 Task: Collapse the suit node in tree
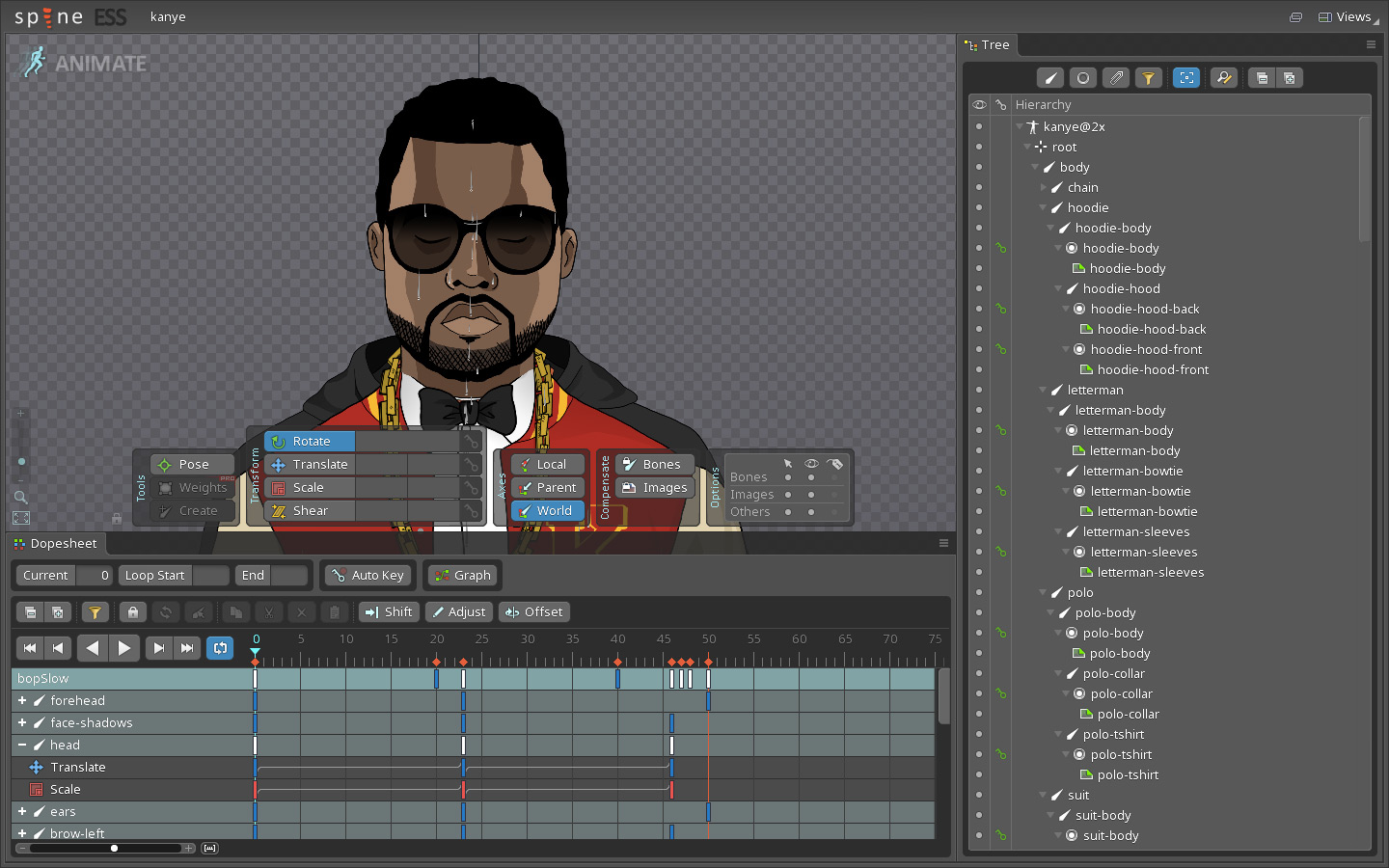1043,795
